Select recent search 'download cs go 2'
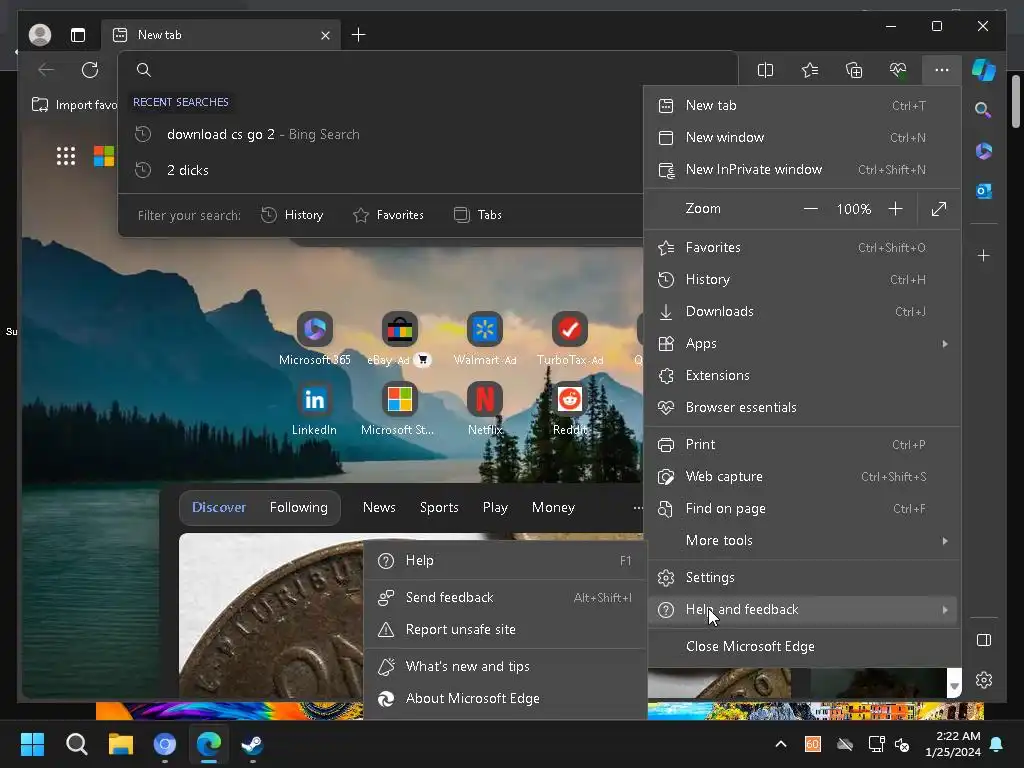 point(381,135)
